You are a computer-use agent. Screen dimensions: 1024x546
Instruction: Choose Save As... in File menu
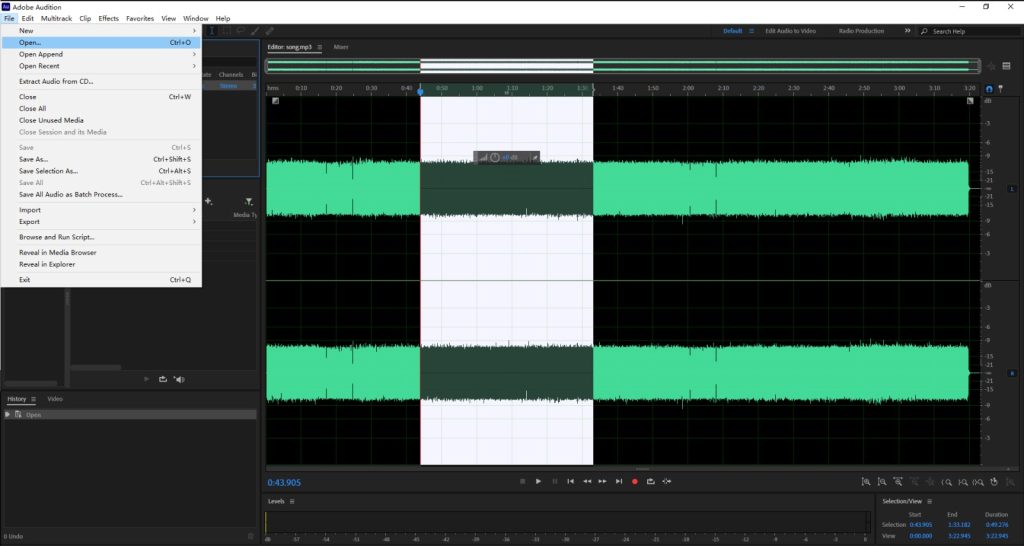[101, 159]
